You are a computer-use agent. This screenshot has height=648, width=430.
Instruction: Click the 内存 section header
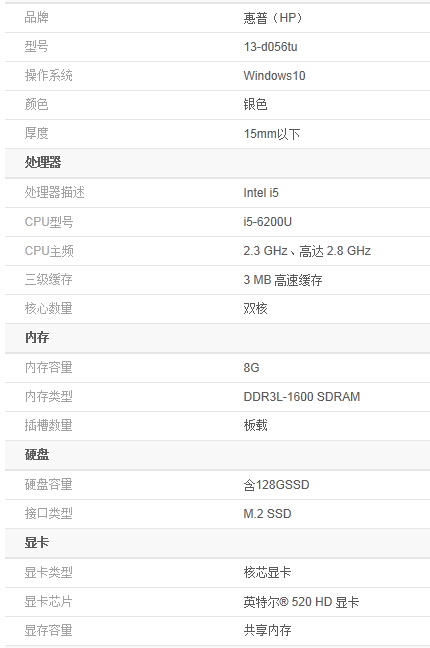[37, 338]
